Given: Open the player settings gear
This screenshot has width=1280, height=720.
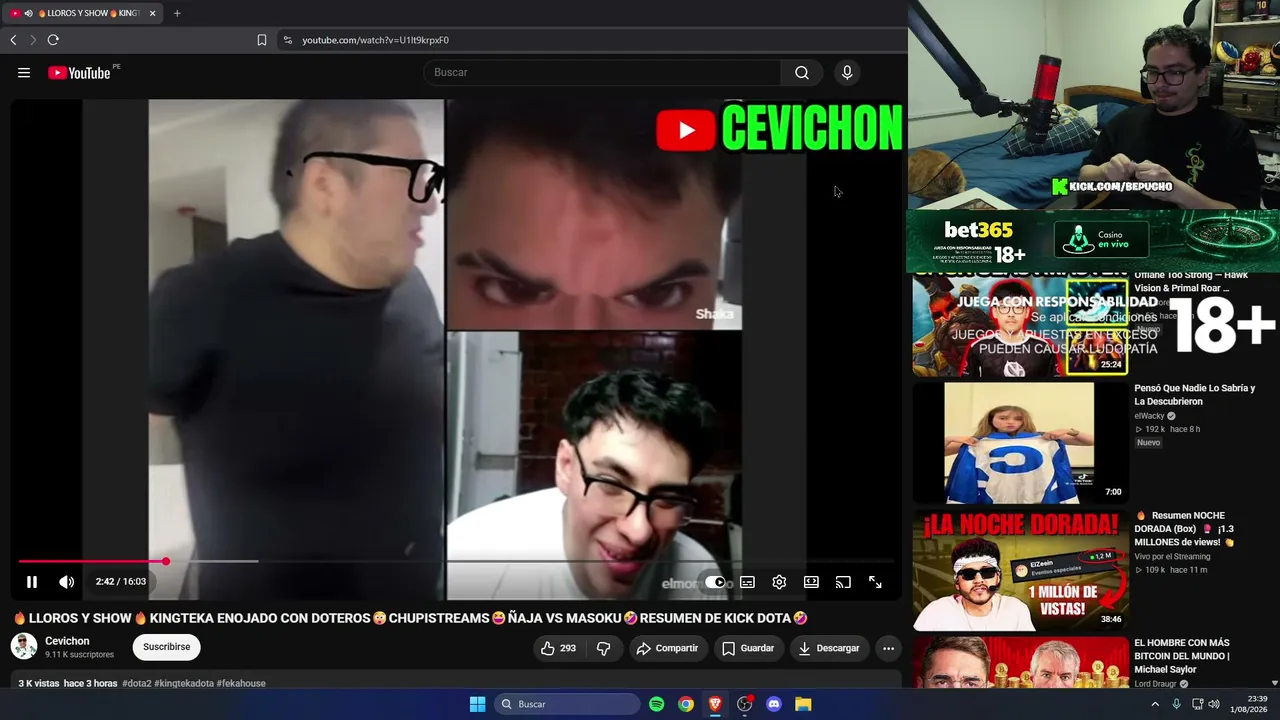Looking at the screenshot, I should (x=779, y=582).
